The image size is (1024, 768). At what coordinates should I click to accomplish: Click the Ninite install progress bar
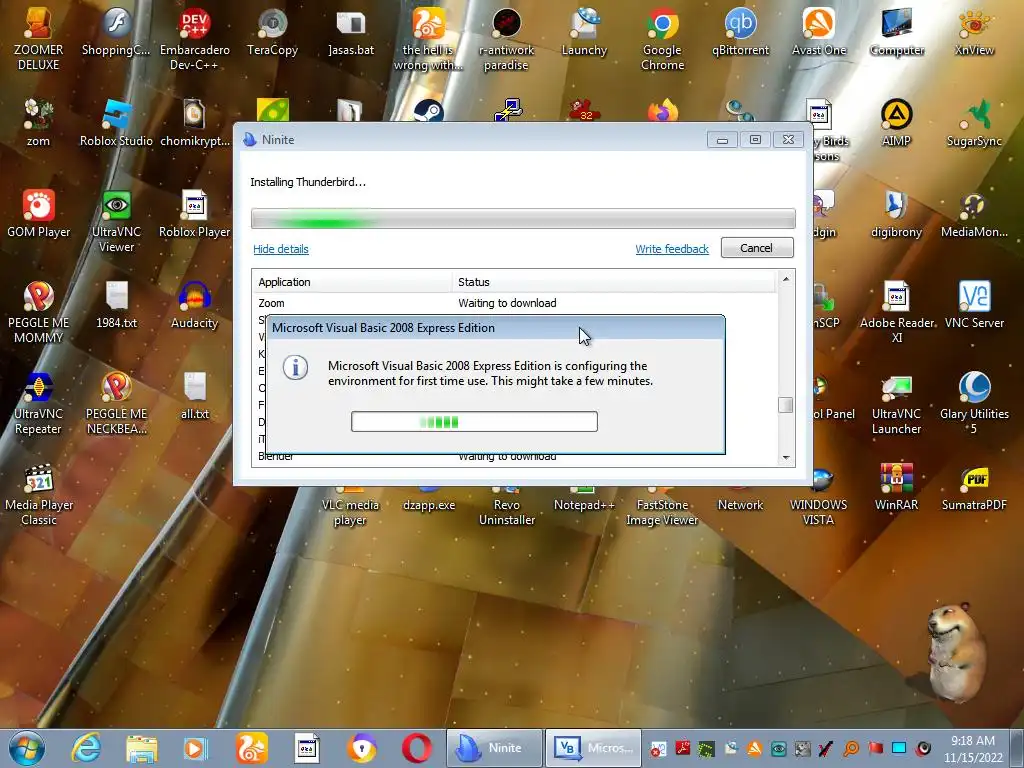pos(523,219)
